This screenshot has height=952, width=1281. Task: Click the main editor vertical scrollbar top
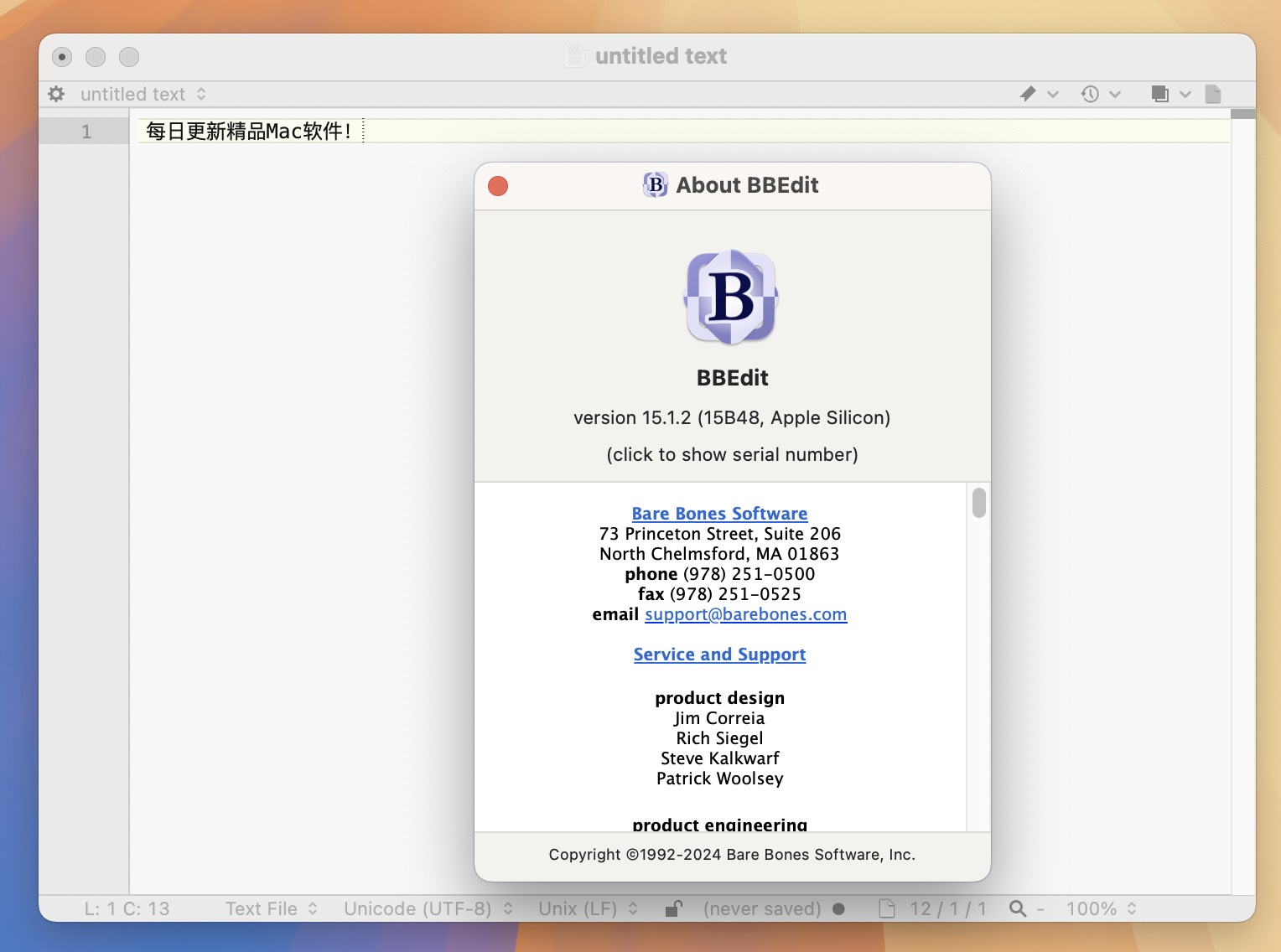click(1243, 114)
